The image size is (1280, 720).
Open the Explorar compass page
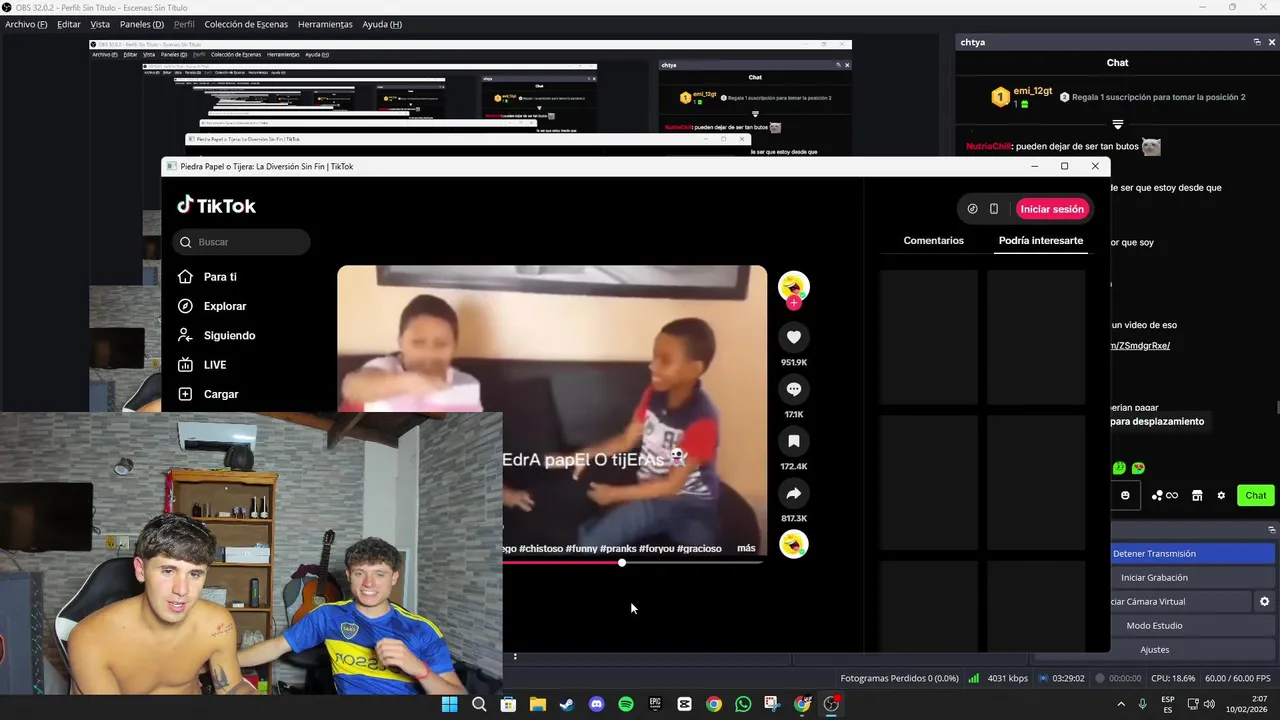[x=212, y=306]
